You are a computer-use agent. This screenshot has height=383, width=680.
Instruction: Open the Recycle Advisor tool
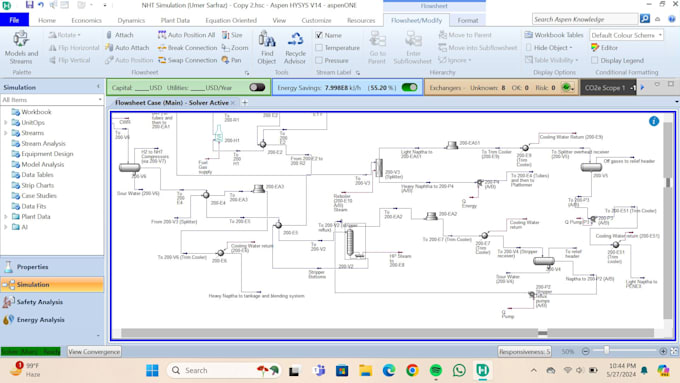point(295,48)
